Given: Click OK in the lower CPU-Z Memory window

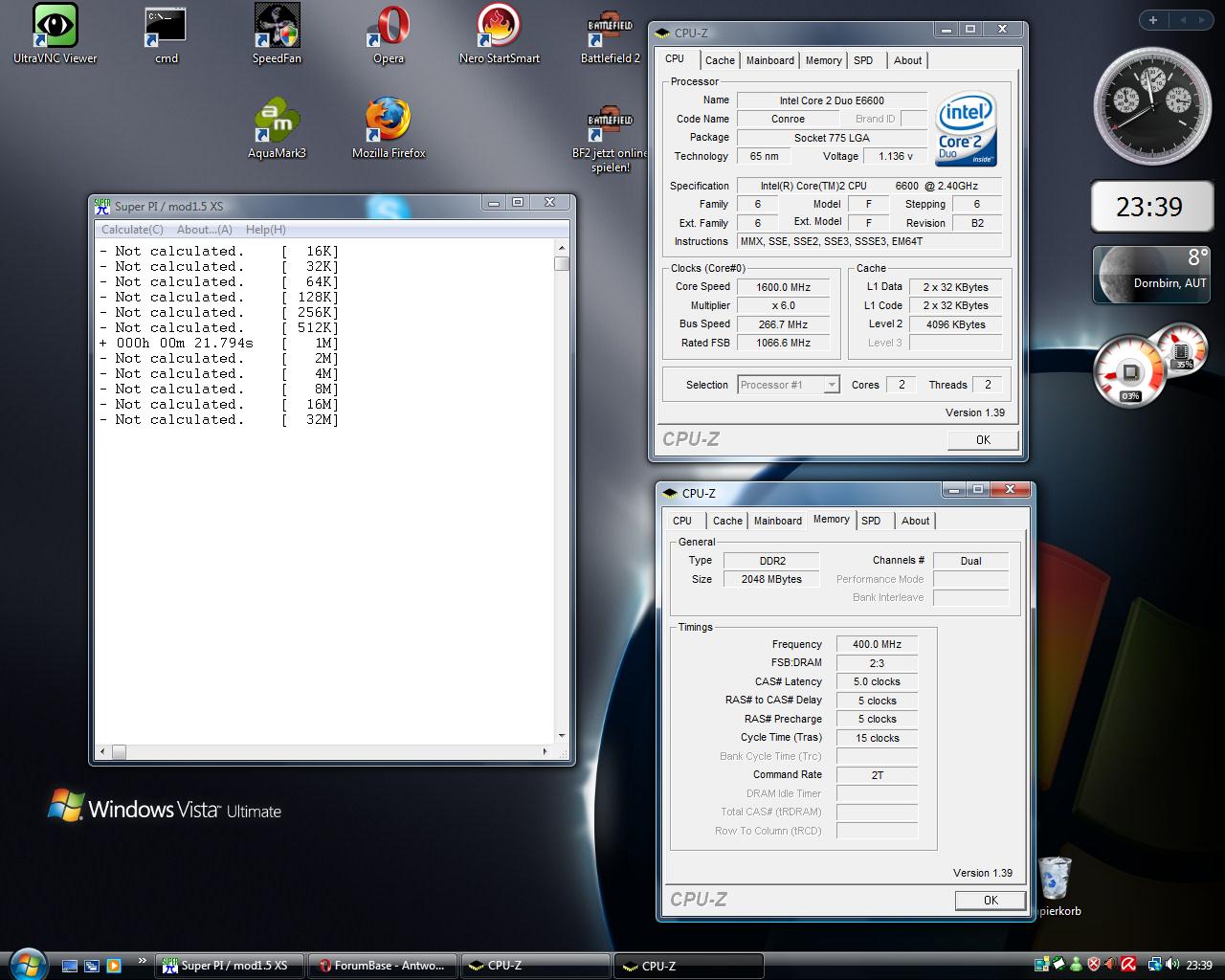Looking at the screenshot, I should pos(991,900).
